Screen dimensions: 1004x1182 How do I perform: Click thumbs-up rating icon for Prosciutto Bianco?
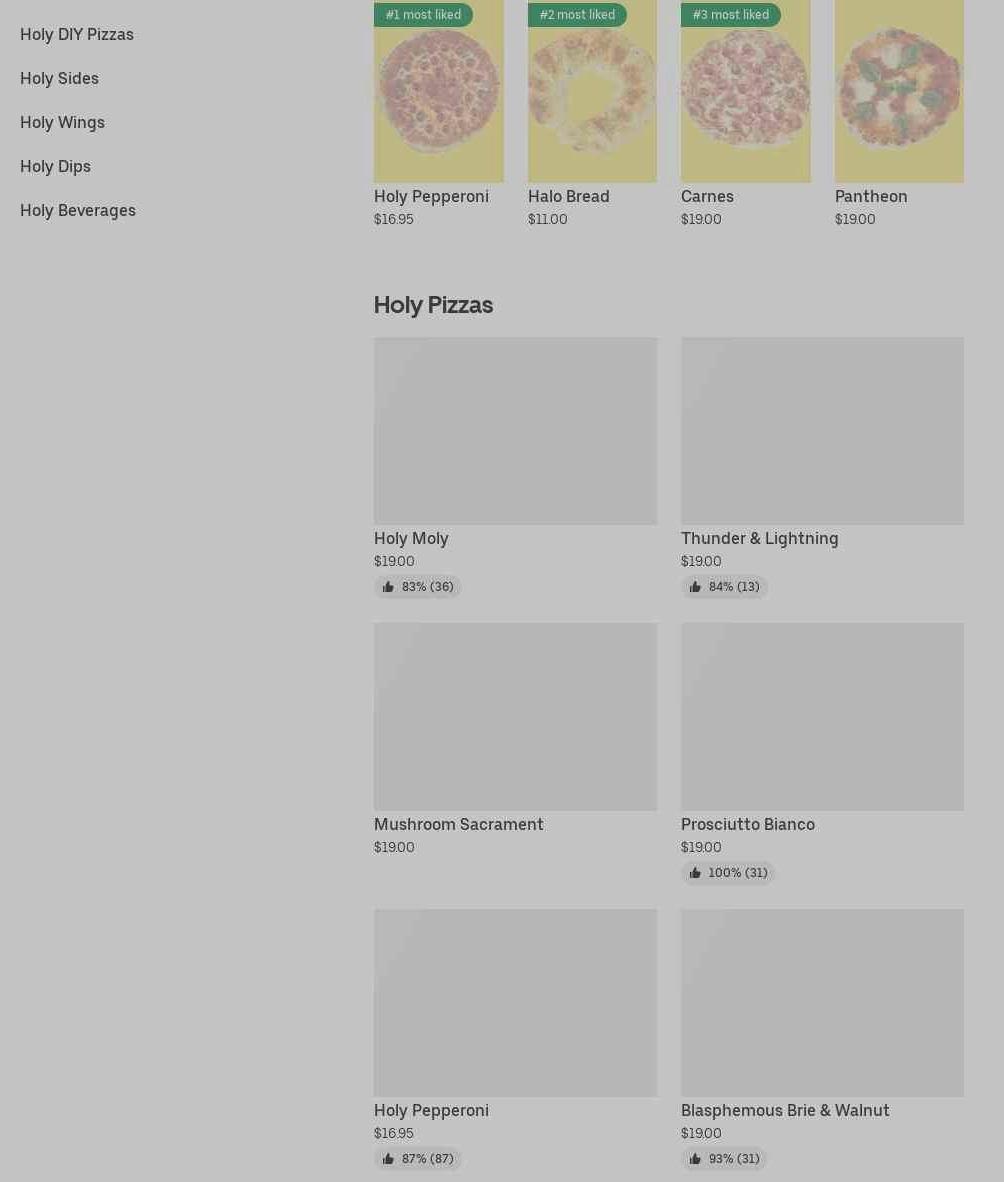tap(695, 872)
